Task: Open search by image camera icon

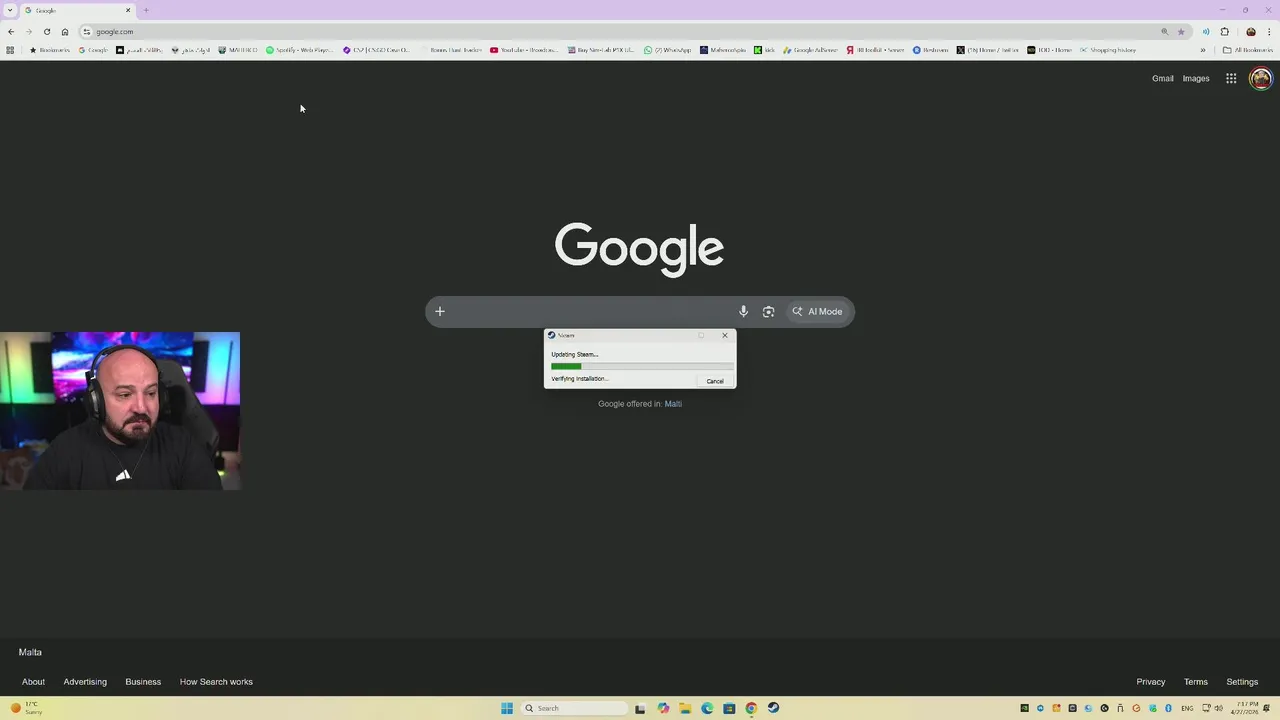Action: 768,312
